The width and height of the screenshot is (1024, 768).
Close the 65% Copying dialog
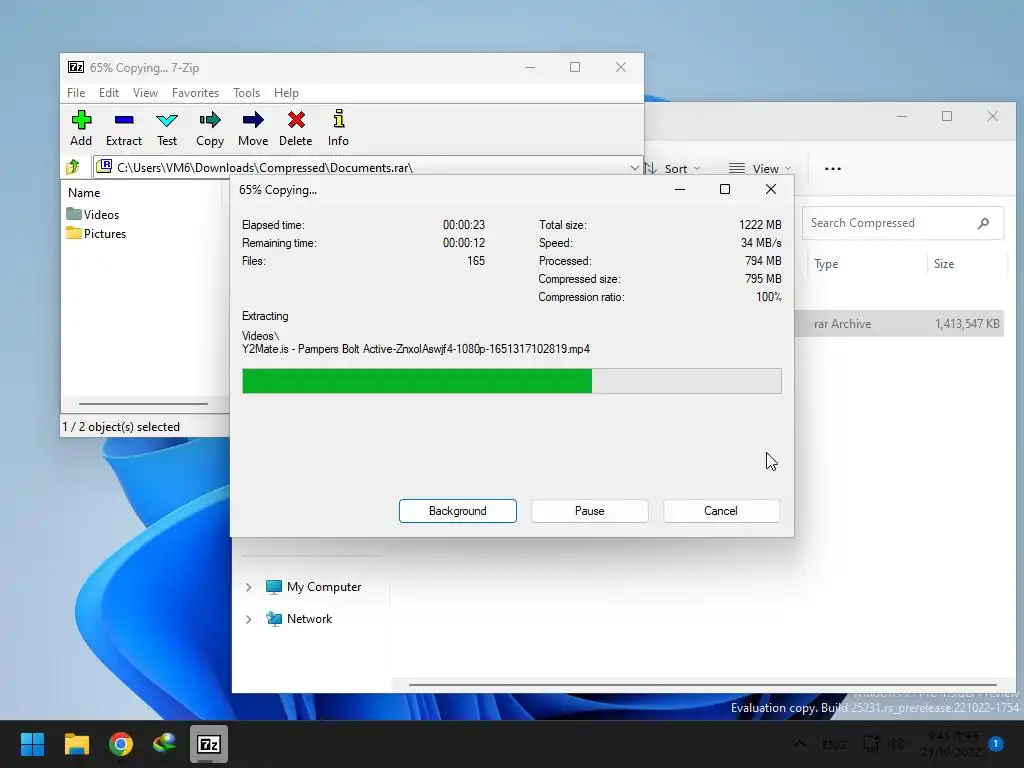point(771,189)
